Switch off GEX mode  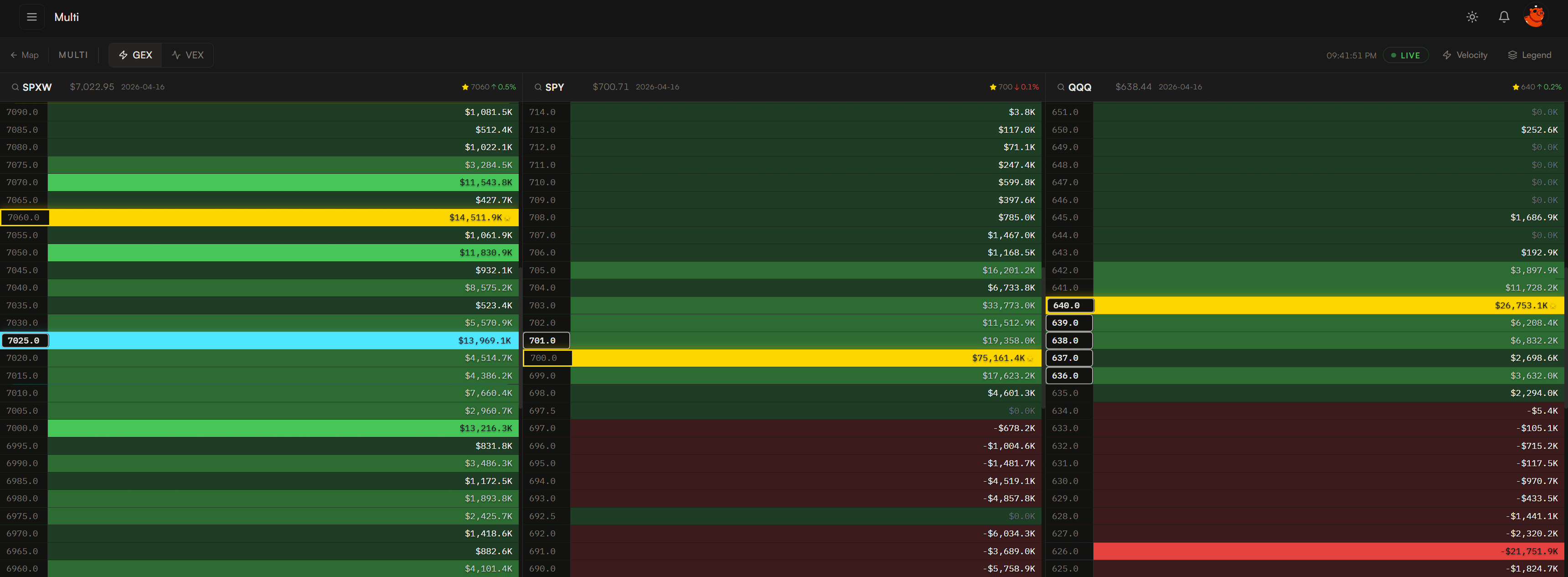point(135,55)
